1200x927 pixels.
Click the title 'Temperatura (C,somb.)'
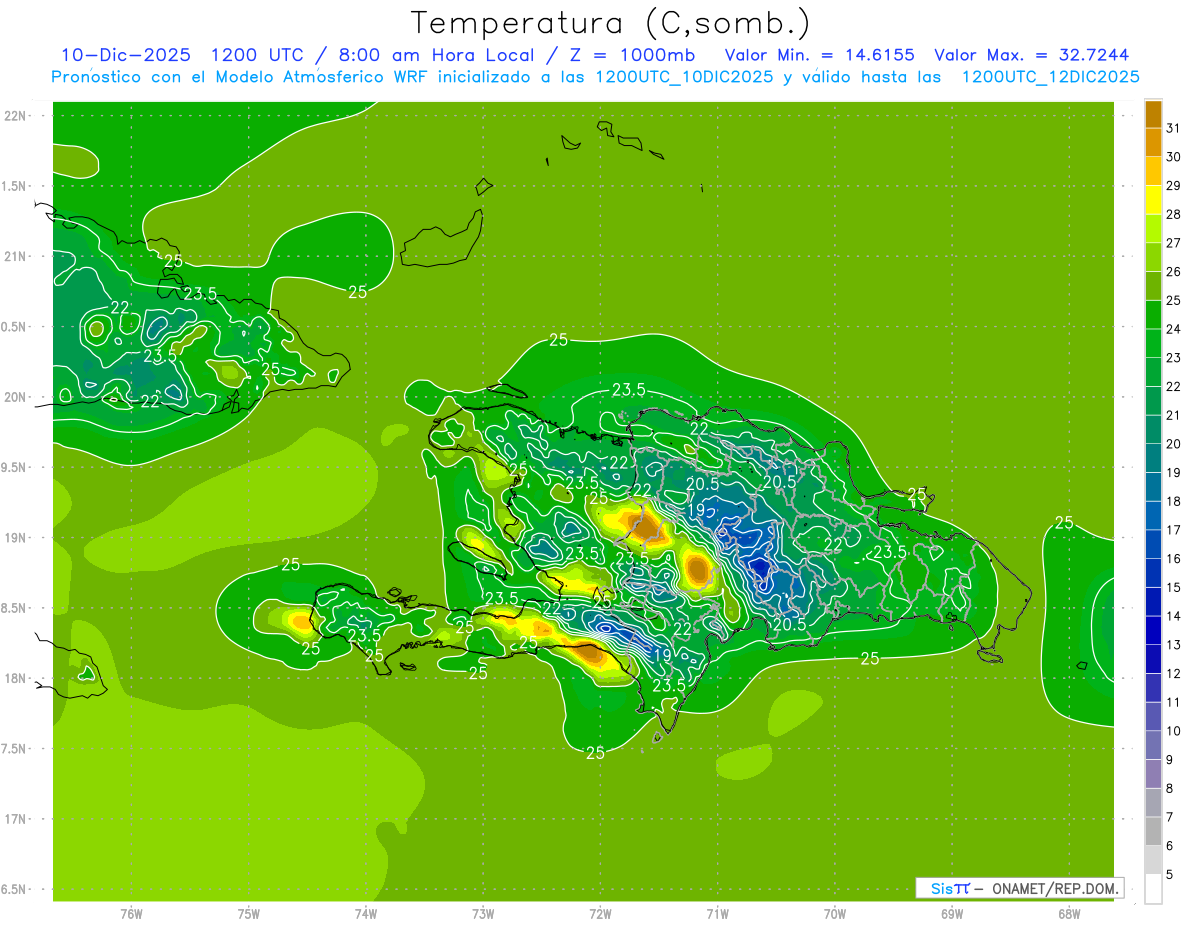coord(611,24)
